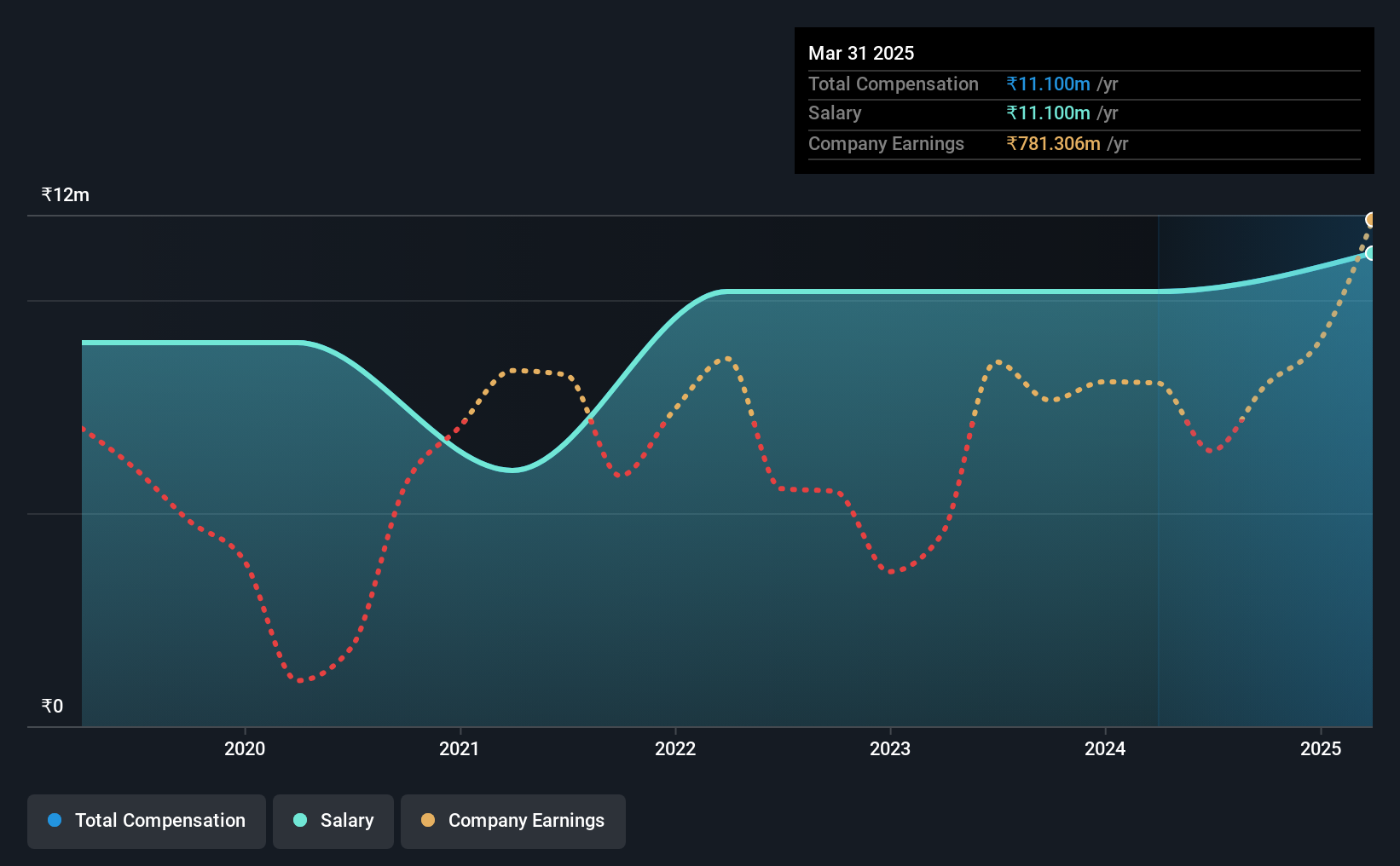Click the orange earnings endpoint marker

(1371, 220)
